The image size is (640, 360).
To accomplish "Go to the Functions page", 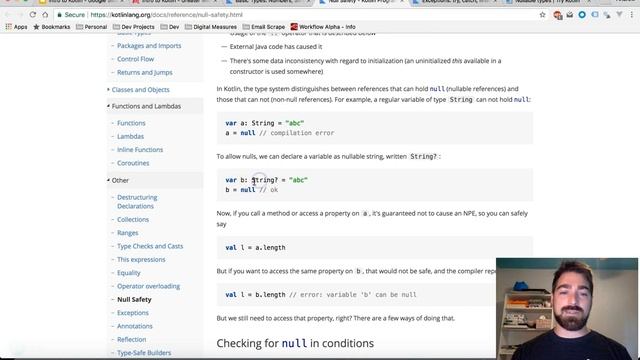I will [131, 123].
